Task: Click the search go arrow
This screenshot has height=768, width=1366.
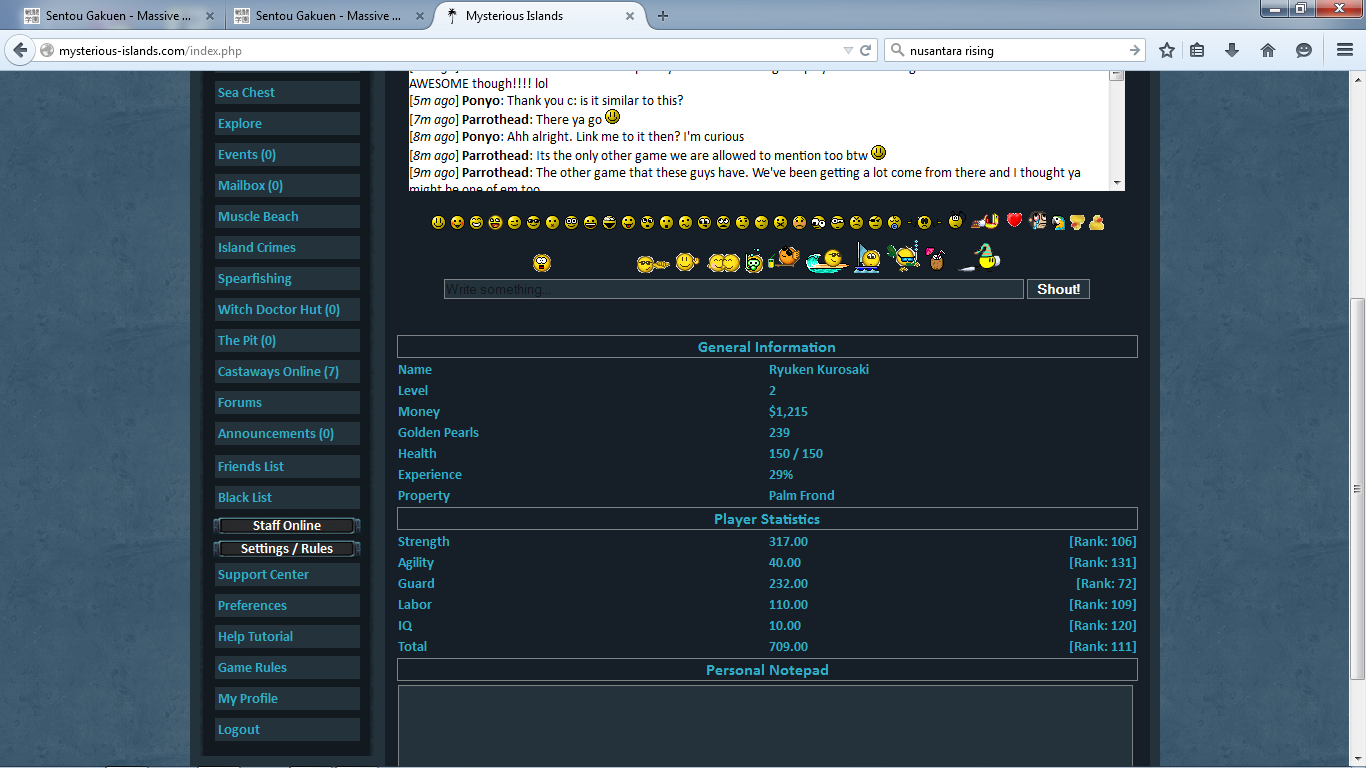Action: [x=1135, y=50]
